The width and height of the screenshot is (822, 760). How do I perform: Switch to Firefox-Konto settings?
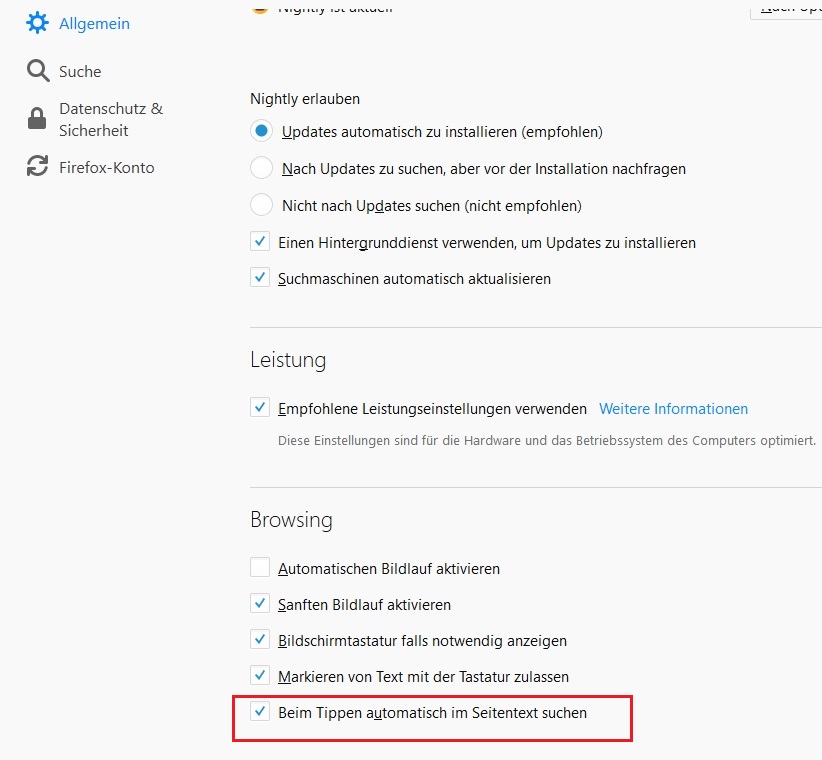106,167
